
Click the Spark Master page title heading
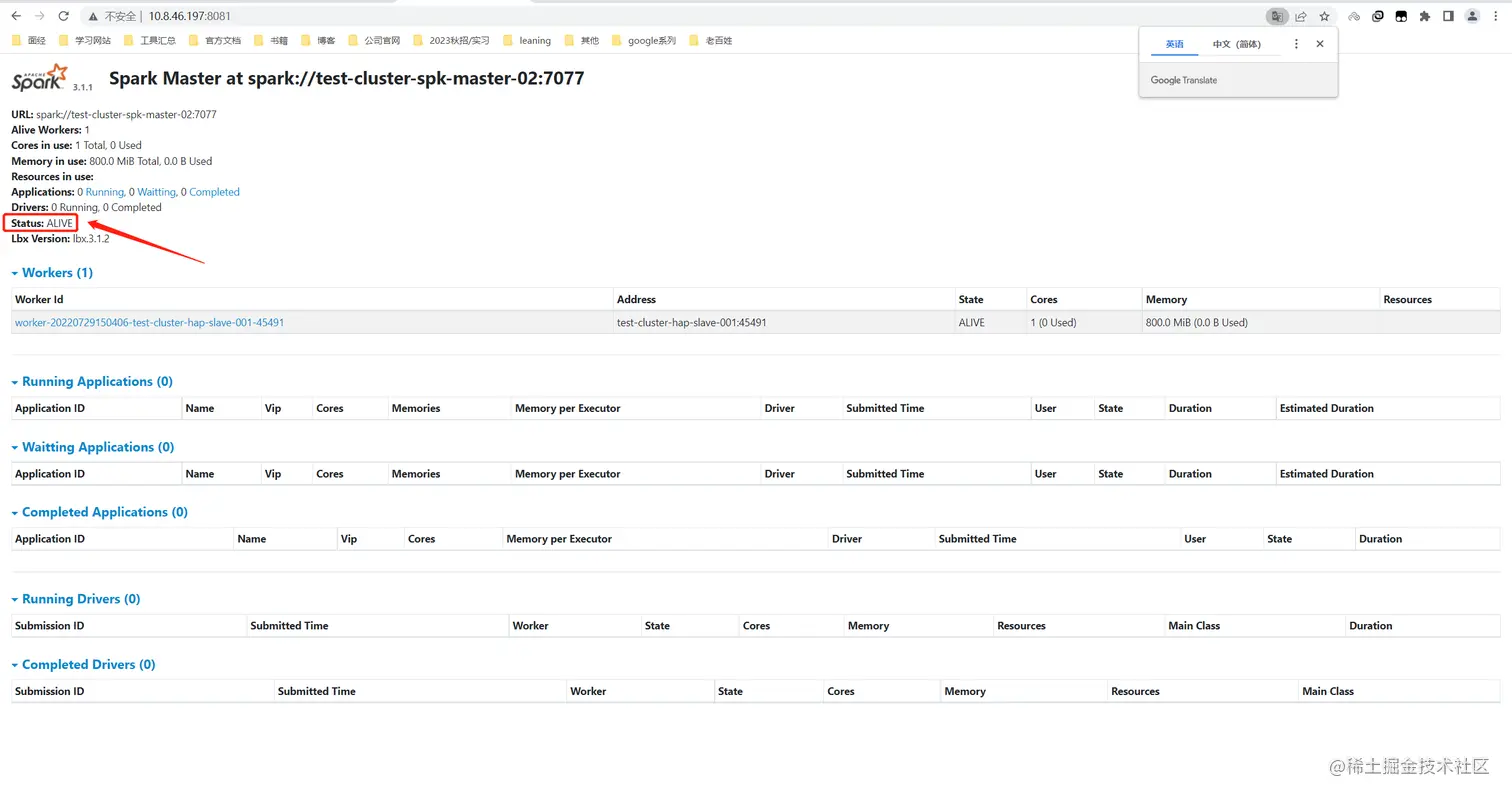pos(346,79)
